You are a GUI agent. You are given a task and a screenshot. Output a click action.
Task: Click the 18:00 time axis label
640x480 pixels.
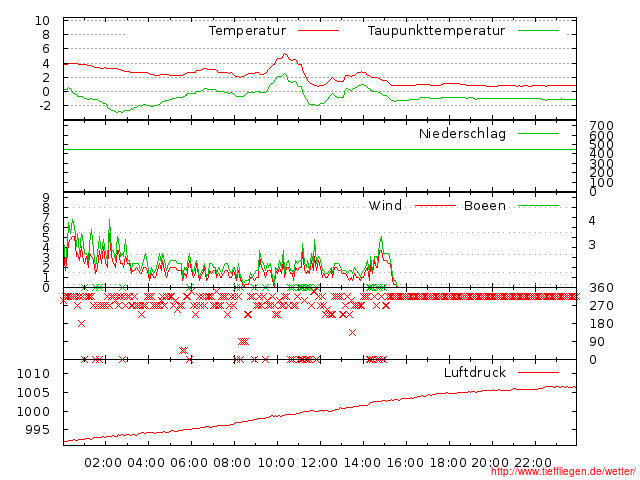[x=448, y=463]
